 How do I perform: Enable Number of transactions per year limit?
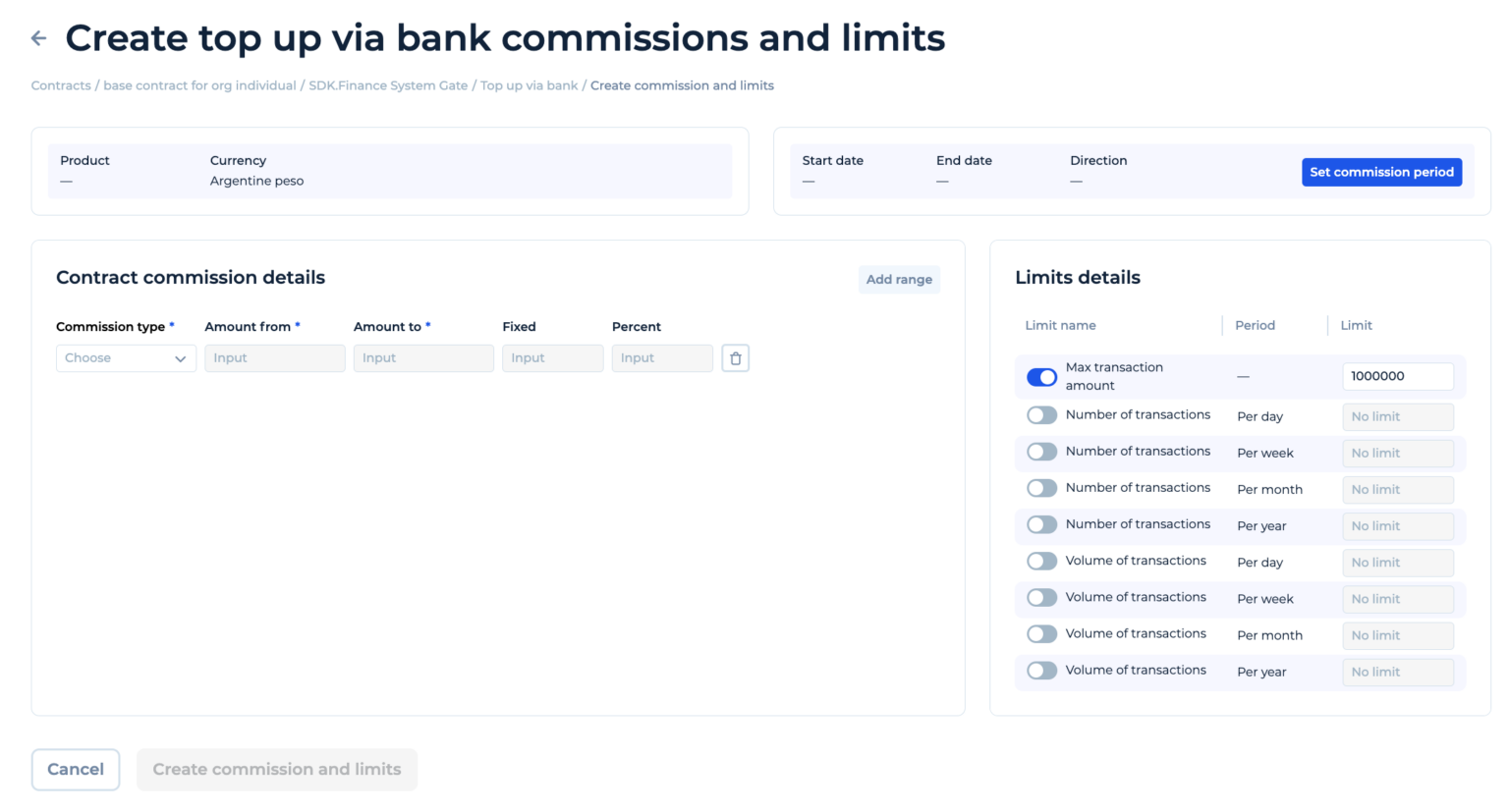coord(1041,524)
